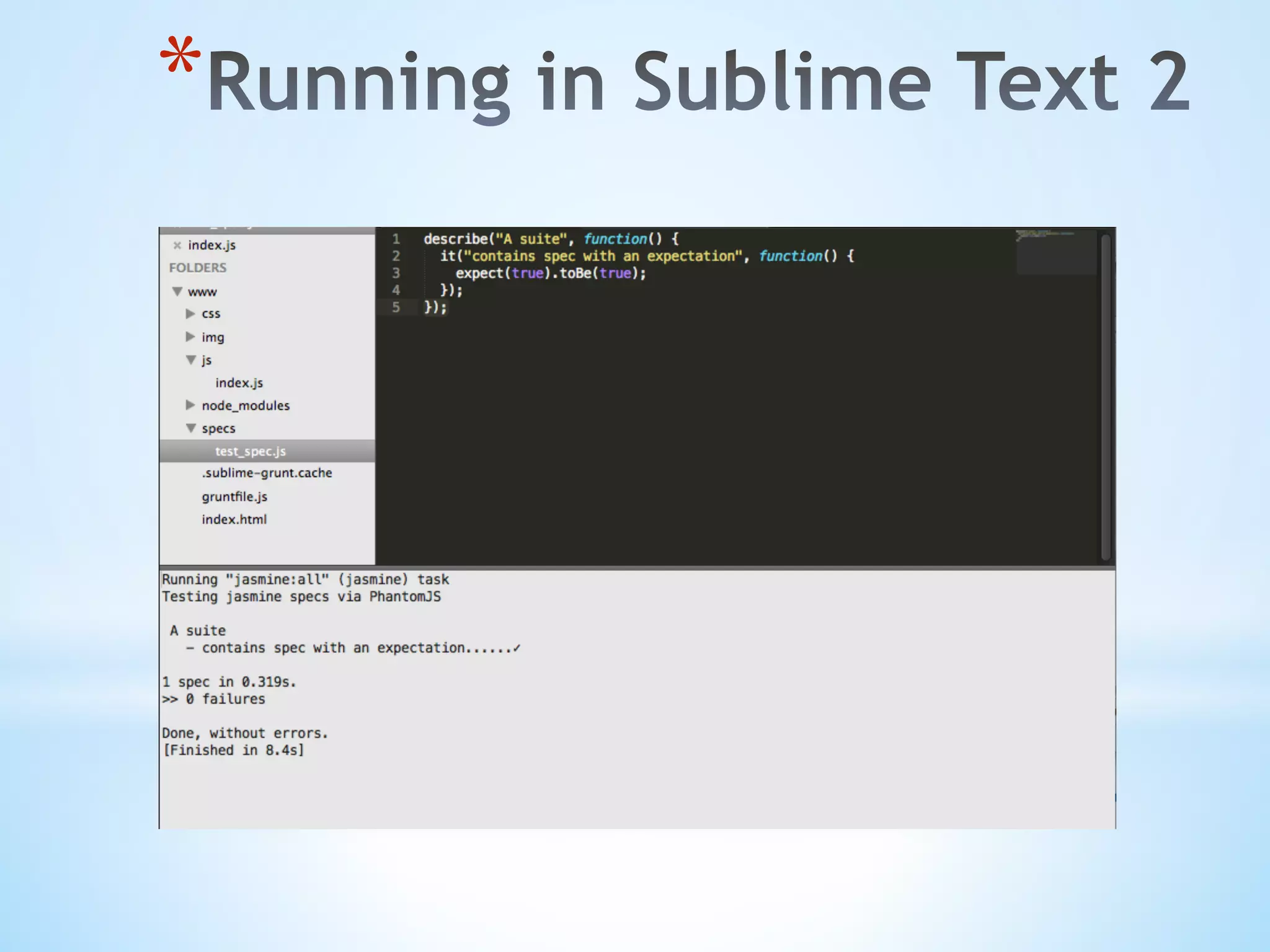
Task: Close the open index.js file
Action: 177,245
